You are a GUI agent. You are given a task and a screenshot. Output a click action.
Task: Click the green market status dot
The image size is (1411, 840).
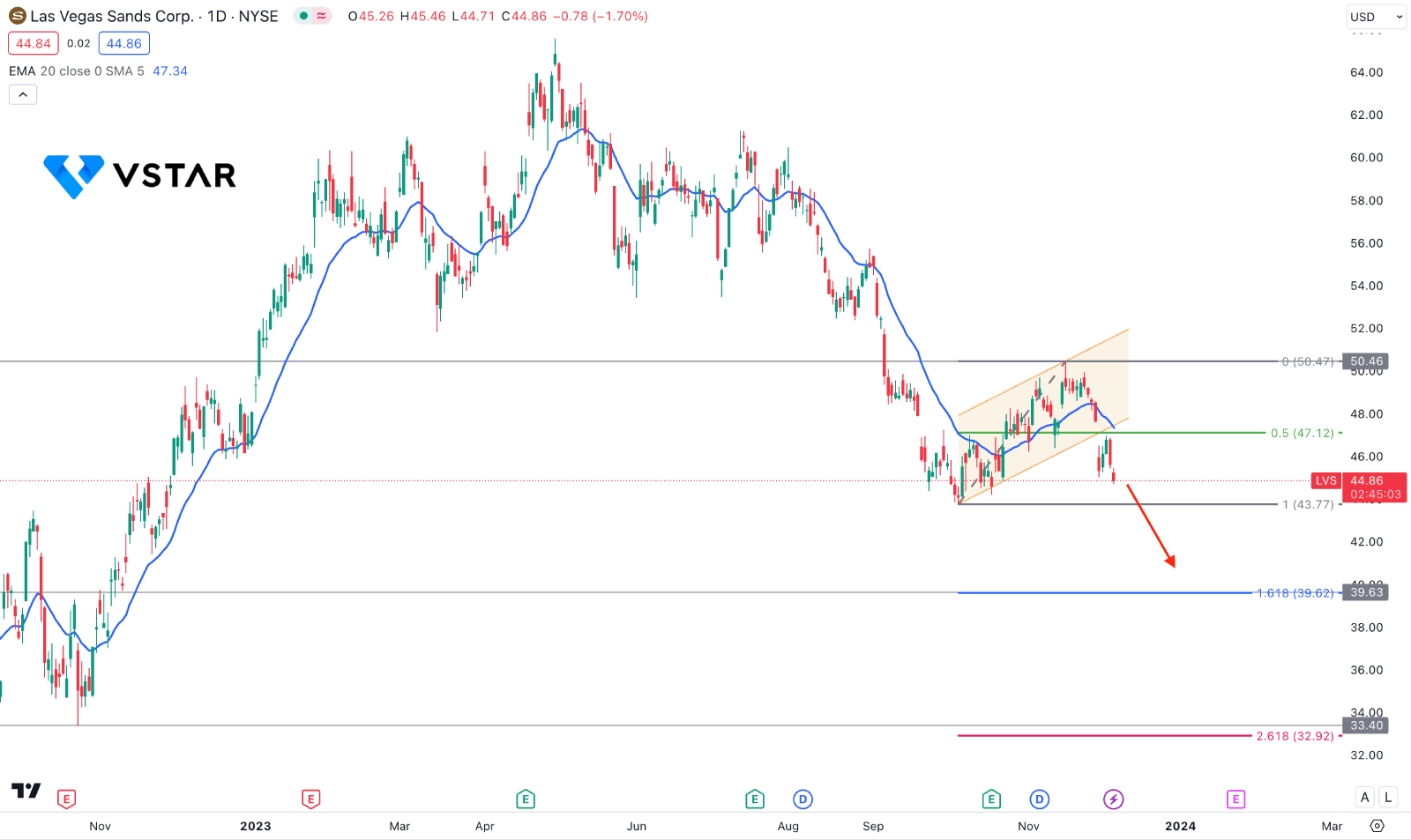coord(303,16)
